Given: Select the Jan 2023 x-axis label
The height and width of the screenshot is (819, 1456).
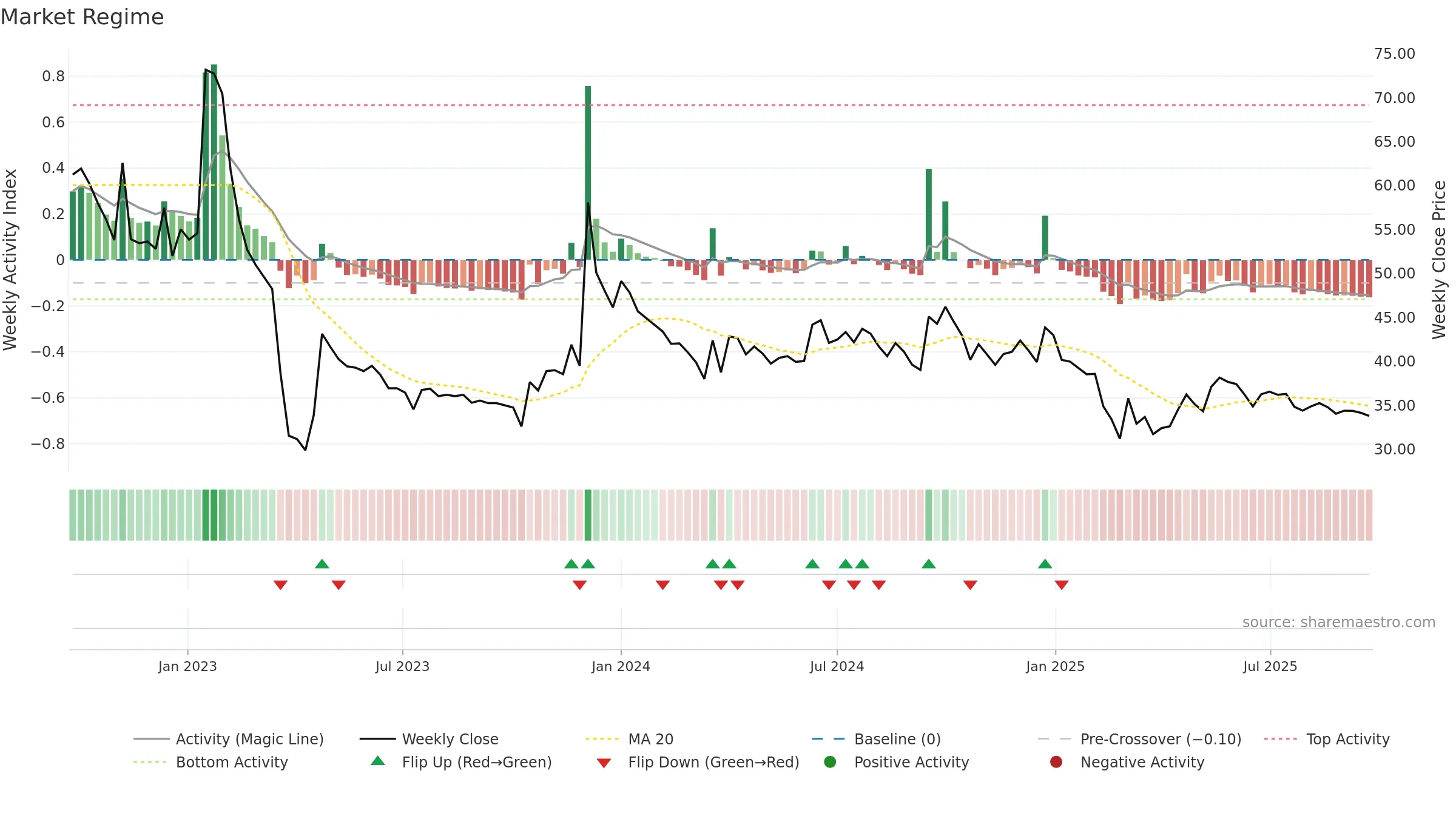Looking at the screenshot, I should [187, 666].
